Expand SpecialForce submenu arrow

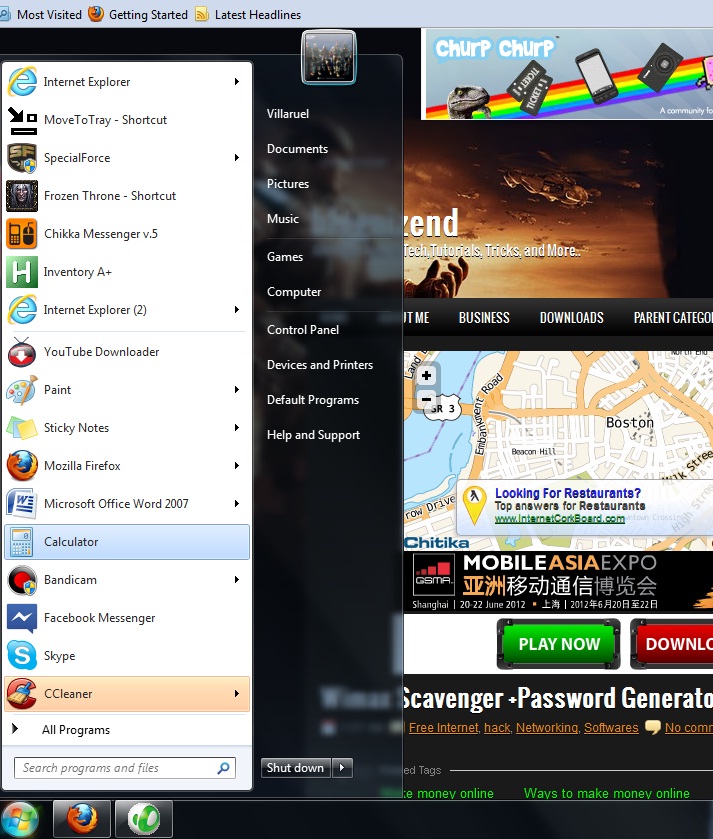click(237, 157)
